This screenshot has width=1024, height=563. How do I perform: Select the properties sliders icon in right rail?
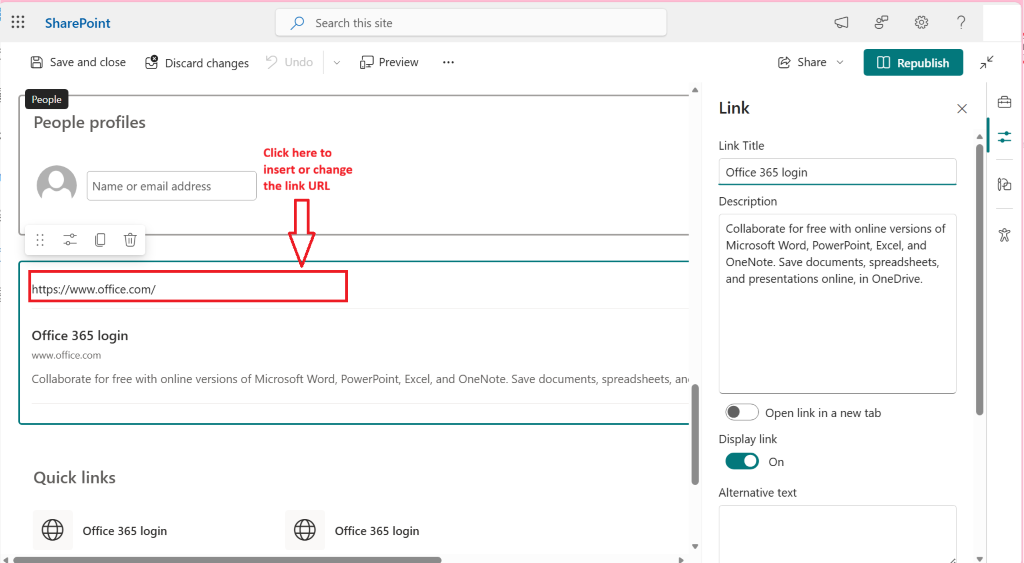pyautogui.click(x=1004, y=137)
